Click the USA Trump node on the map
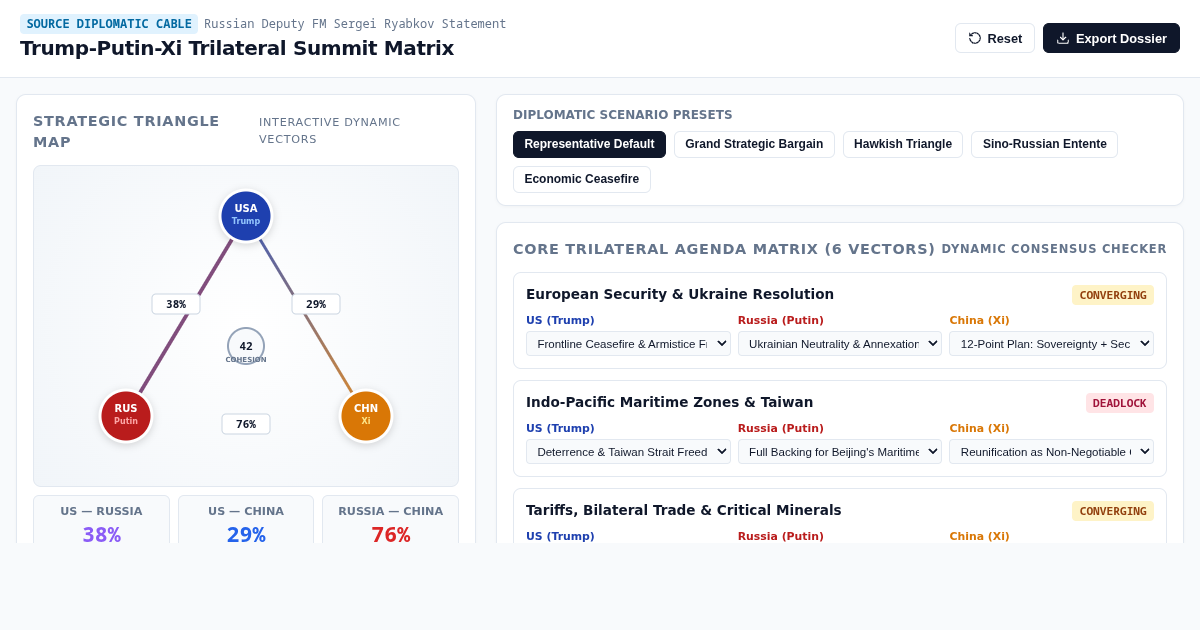The height and width of the screenshot is (630, 1200). tap(246, 215)
